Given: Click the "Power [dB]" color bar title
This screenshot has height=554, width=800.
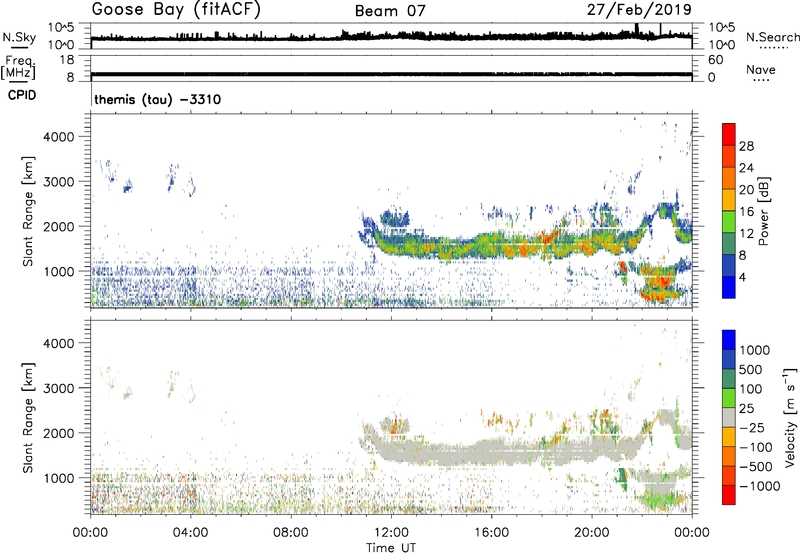Looking at the screenshot, I should coord(763,211).
